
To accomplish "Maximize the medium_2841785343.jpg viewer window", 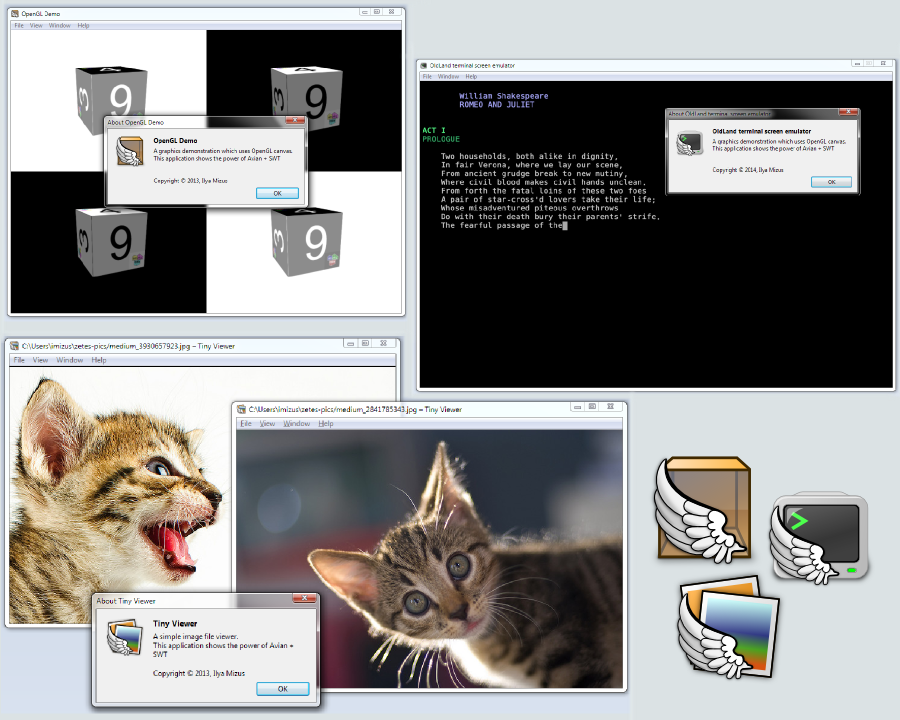I will click(592, 407).
